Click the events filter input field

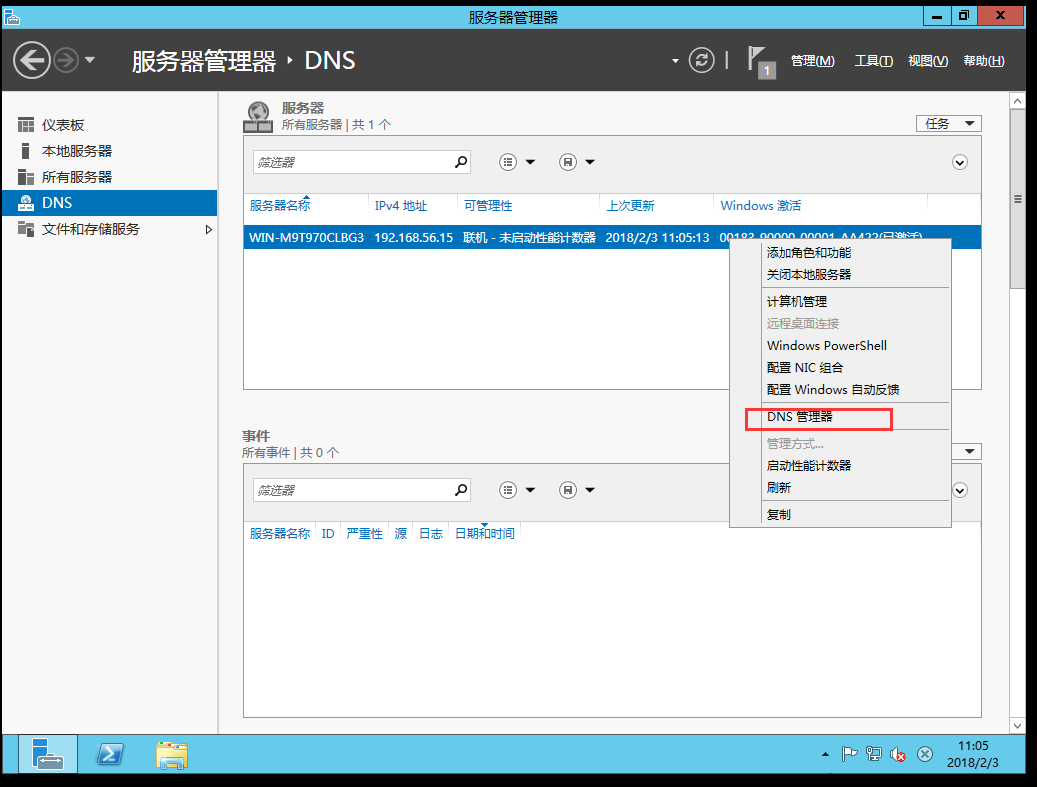(354, 490)
